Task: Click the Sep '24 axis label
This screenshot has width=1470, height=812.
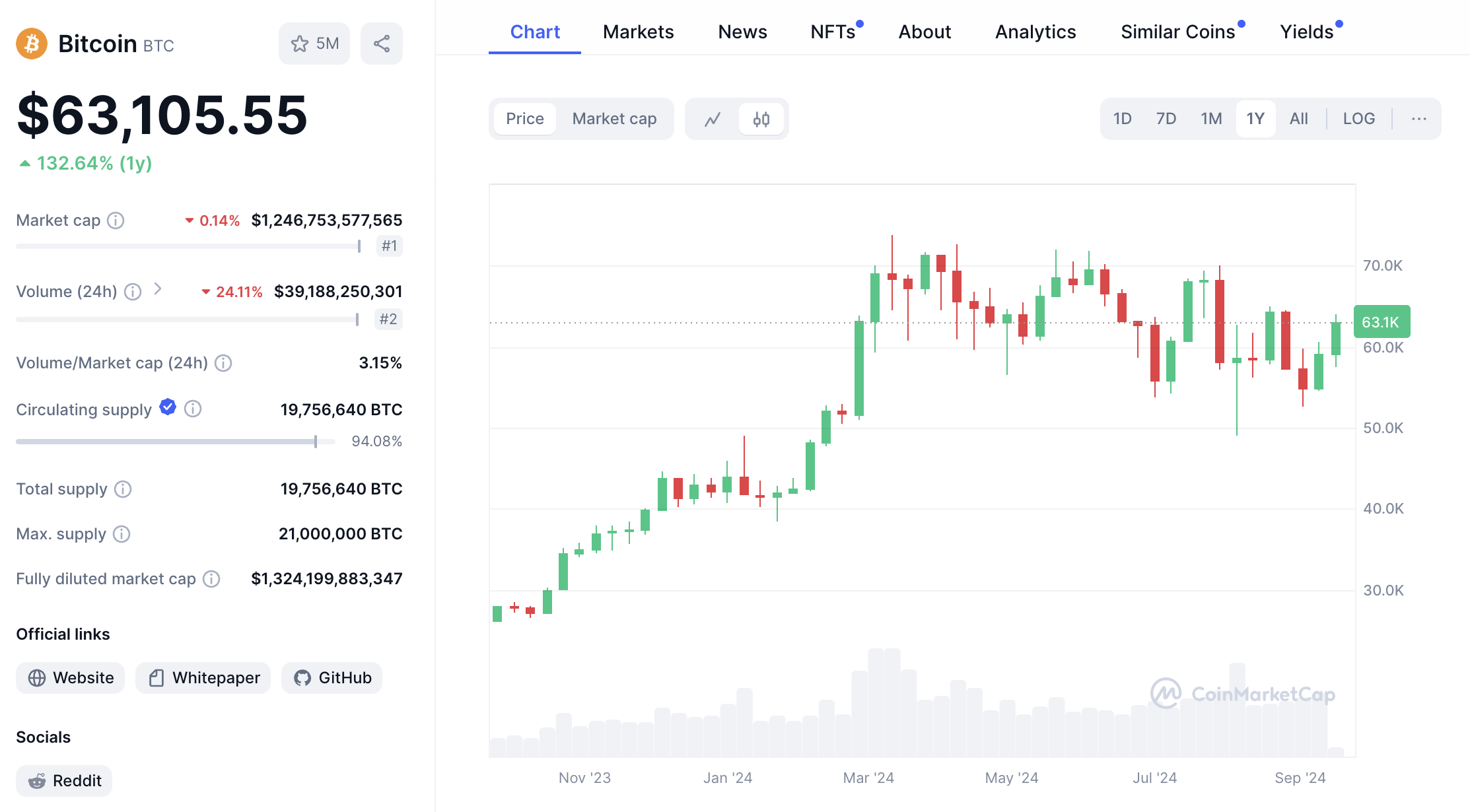Action: 1300,778
